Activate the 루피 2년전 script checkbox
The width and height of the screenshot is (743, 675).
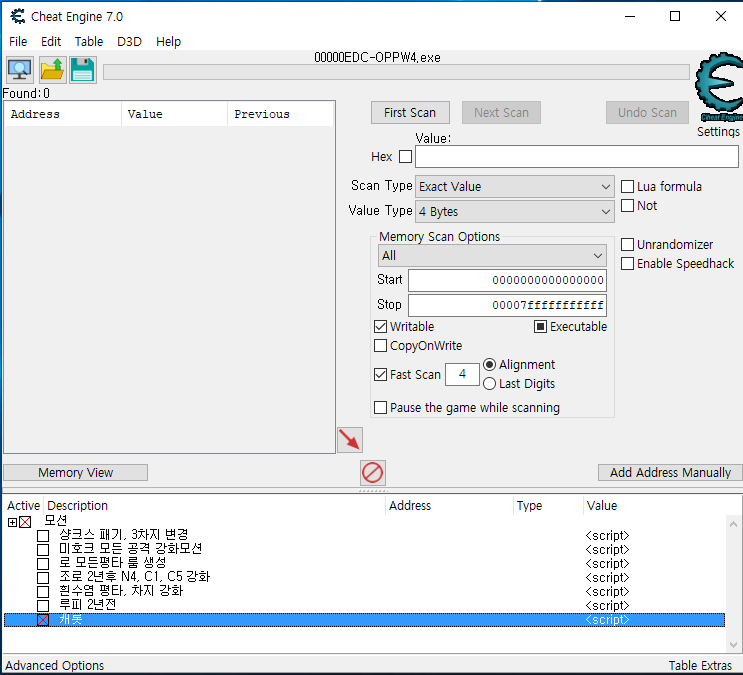coord(43,606)
